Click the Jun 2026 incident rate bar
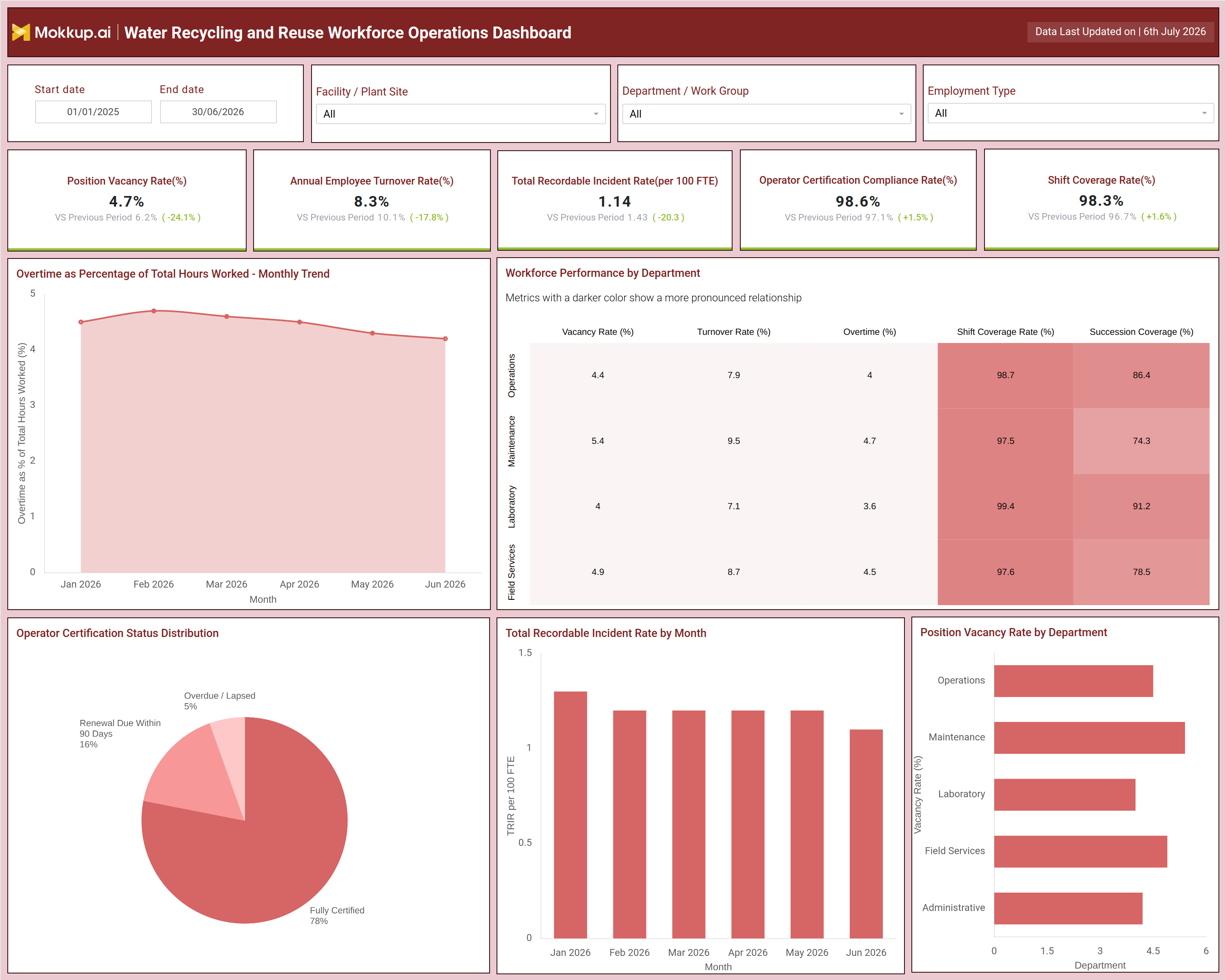This screenshot has height=980, width=1225. pos(866,834)
